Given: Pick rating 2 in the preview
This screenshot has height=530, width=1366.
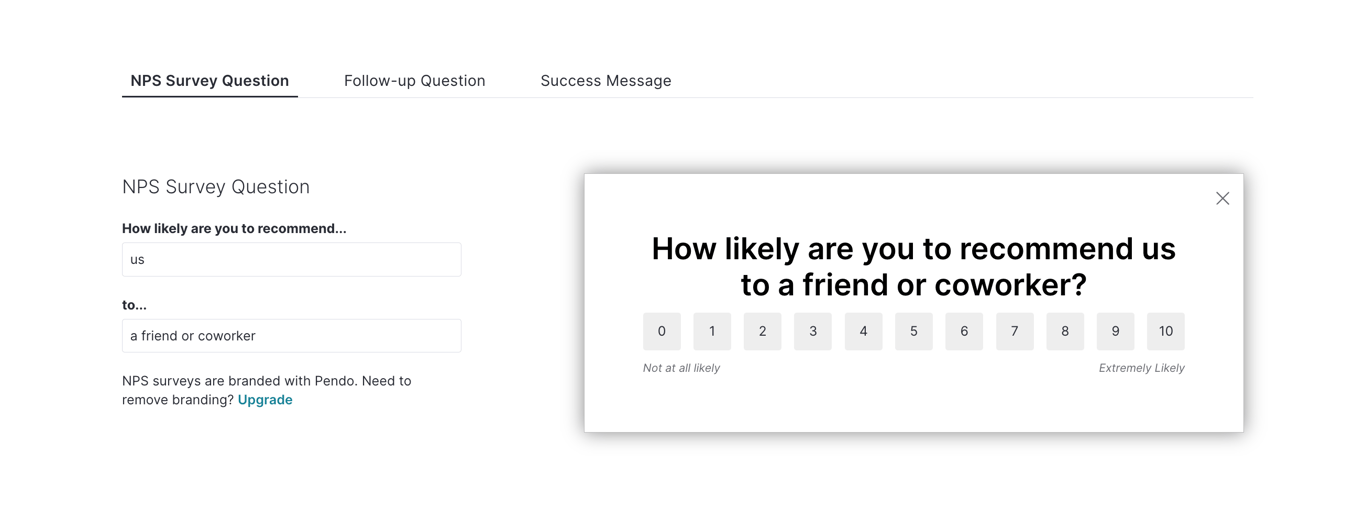Looking at the screenshot, I should click(762, 332).
